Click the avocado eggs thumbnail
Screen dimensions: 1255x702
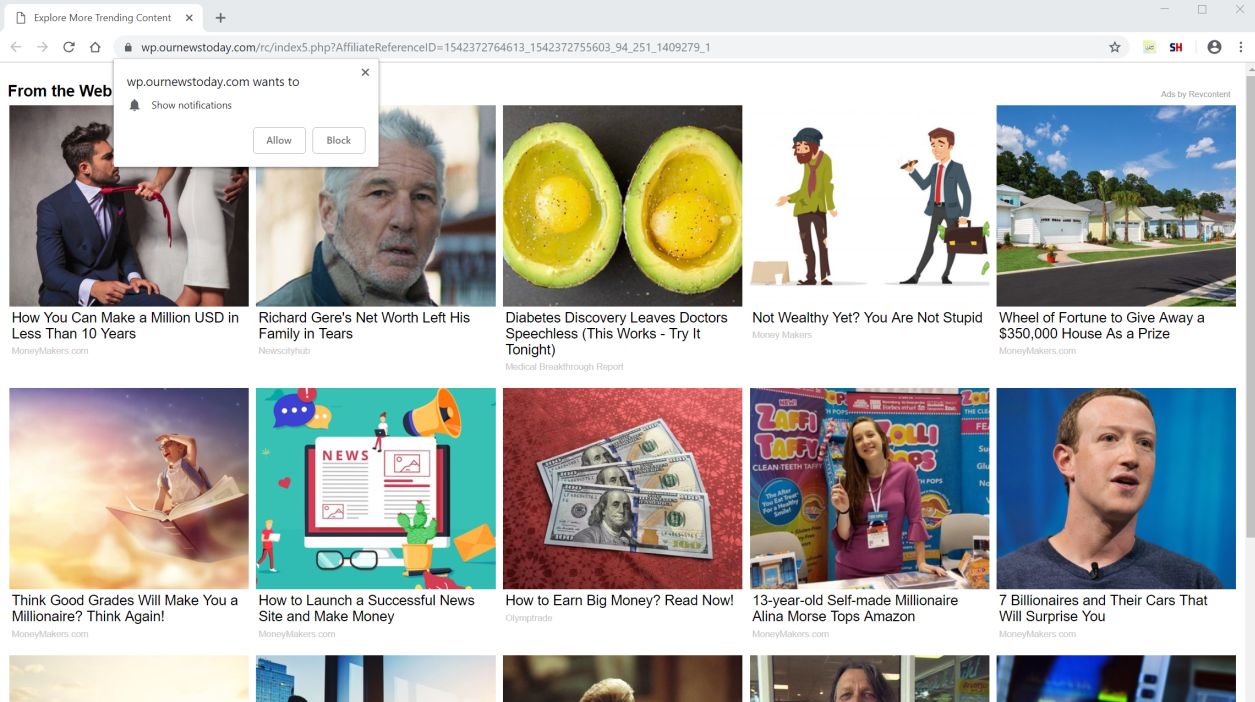[622, 205]
